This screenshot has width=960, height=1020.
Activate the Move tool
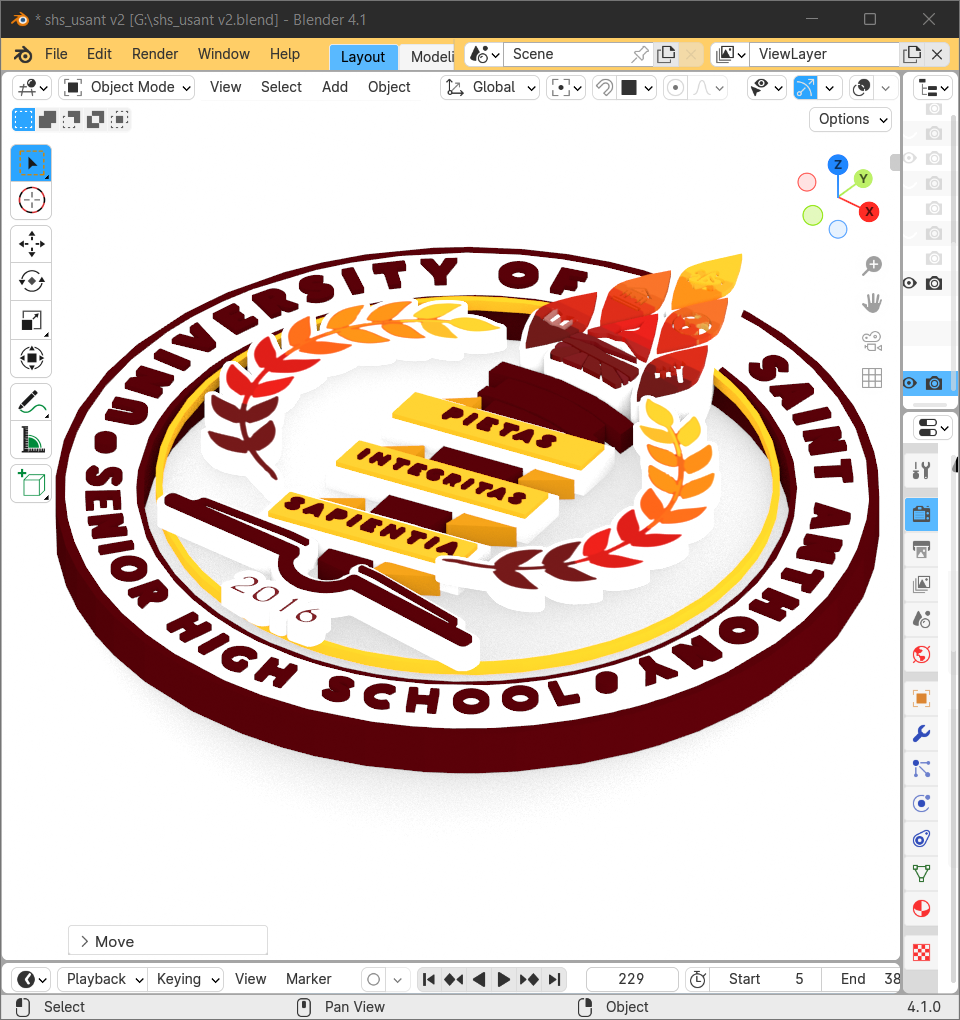tap(31, 244)
